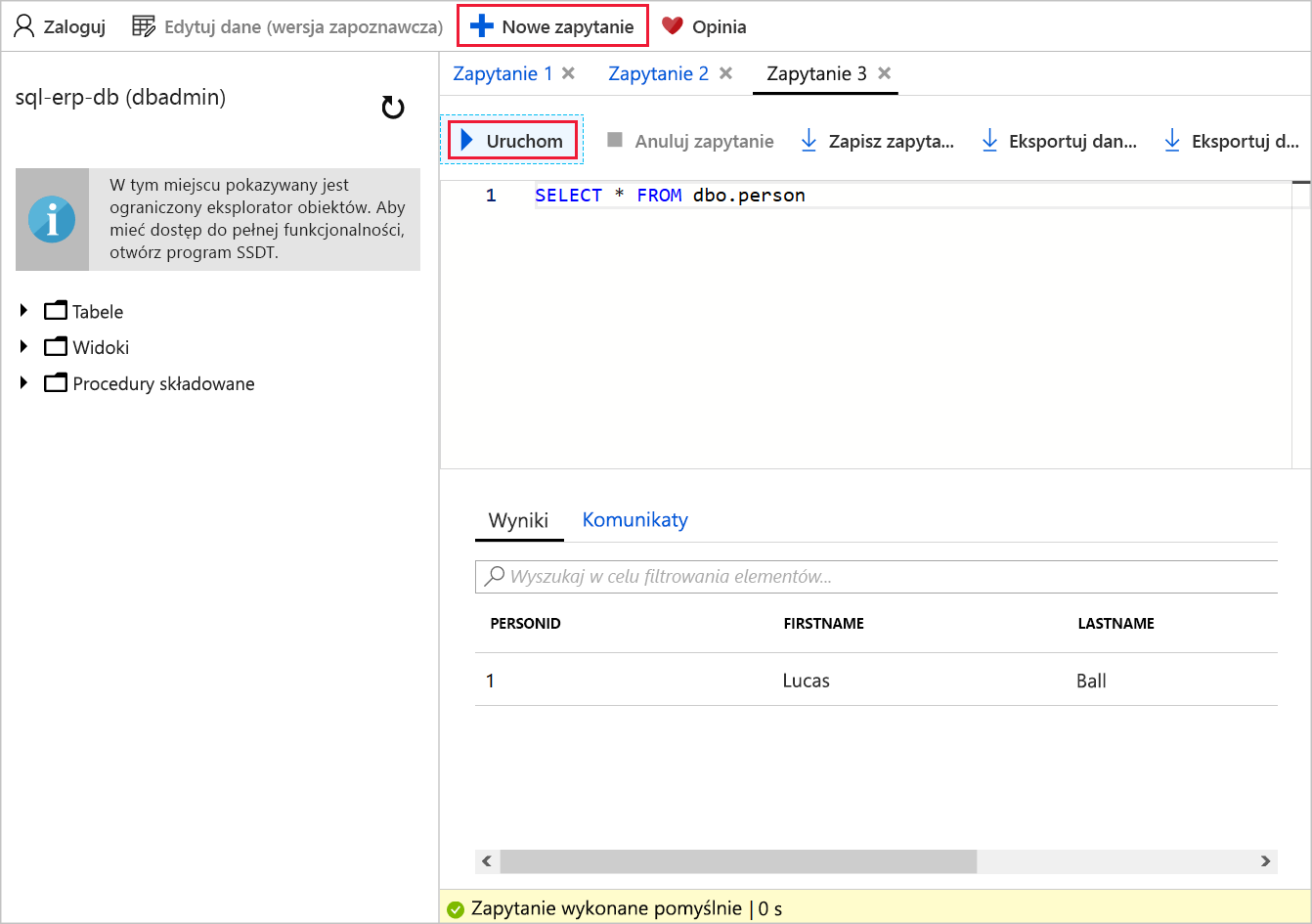Click the Tabele label in the tree
This screenshot has height=924, width=1312.
point(98,312)
